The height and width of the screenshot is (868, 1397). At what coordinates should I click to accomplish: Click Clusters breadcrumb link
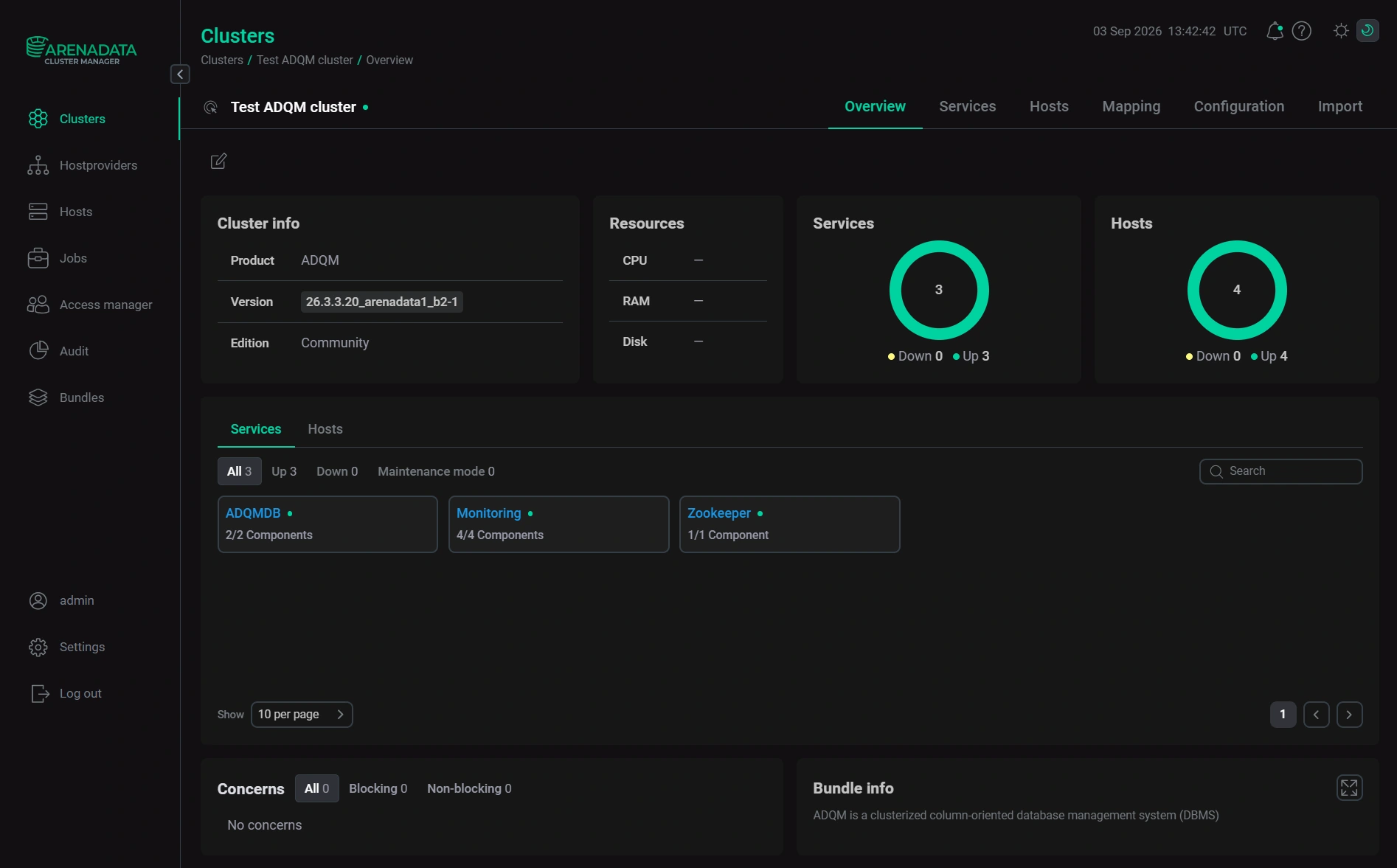point(222,60)
